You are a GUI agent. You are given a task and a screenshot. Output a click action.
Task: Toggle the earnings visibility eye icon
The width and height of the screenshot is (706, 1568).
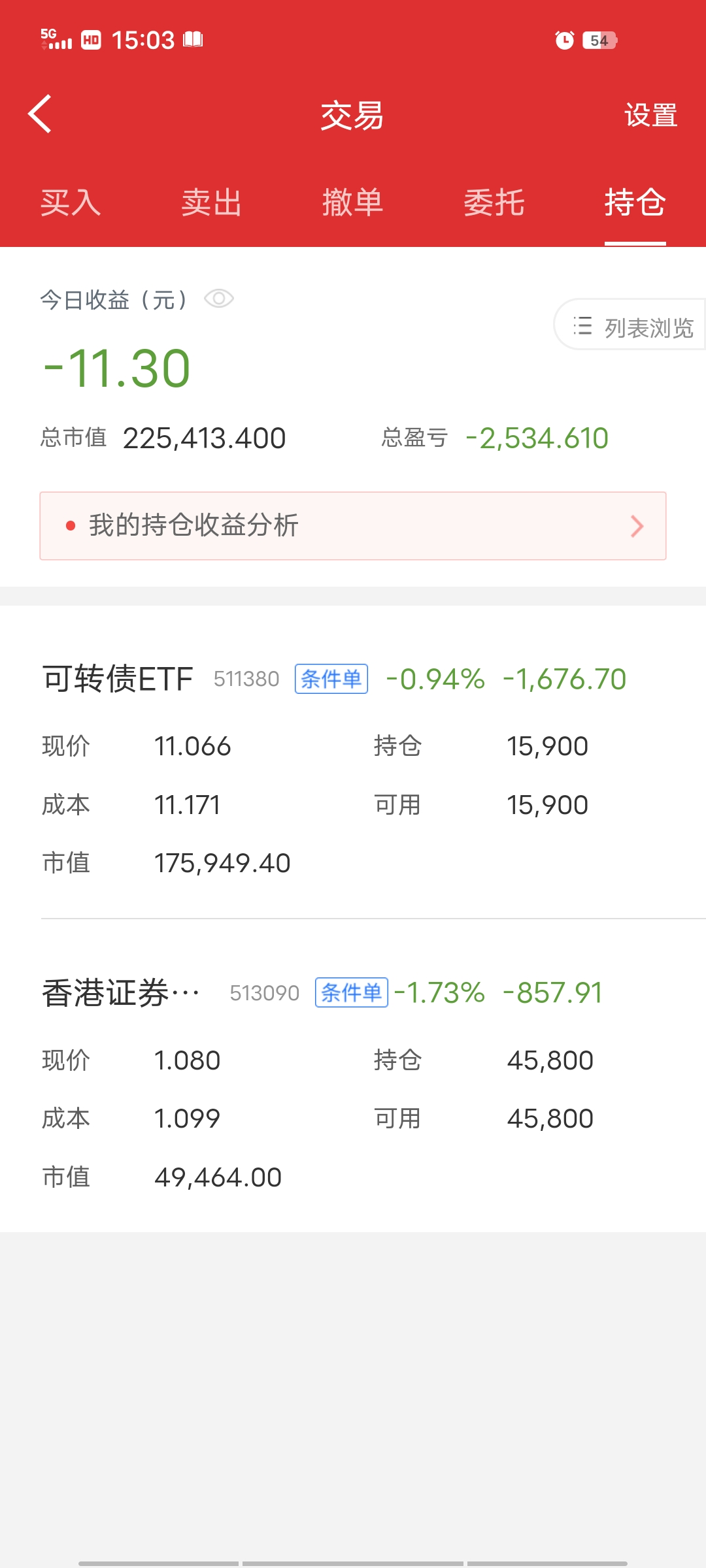point(219,299)
